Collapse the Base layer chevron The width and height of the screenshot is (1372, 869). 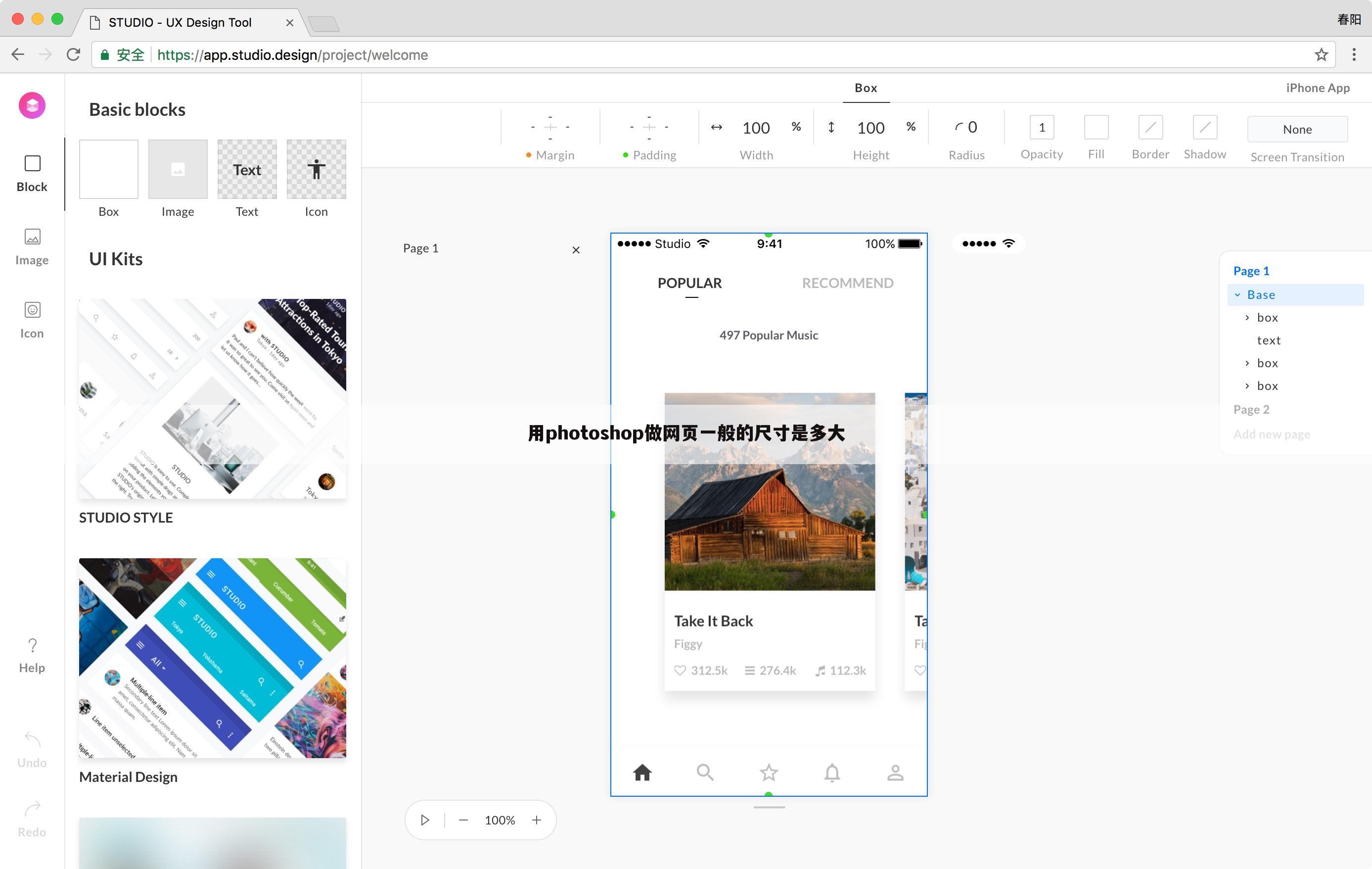1237,295
